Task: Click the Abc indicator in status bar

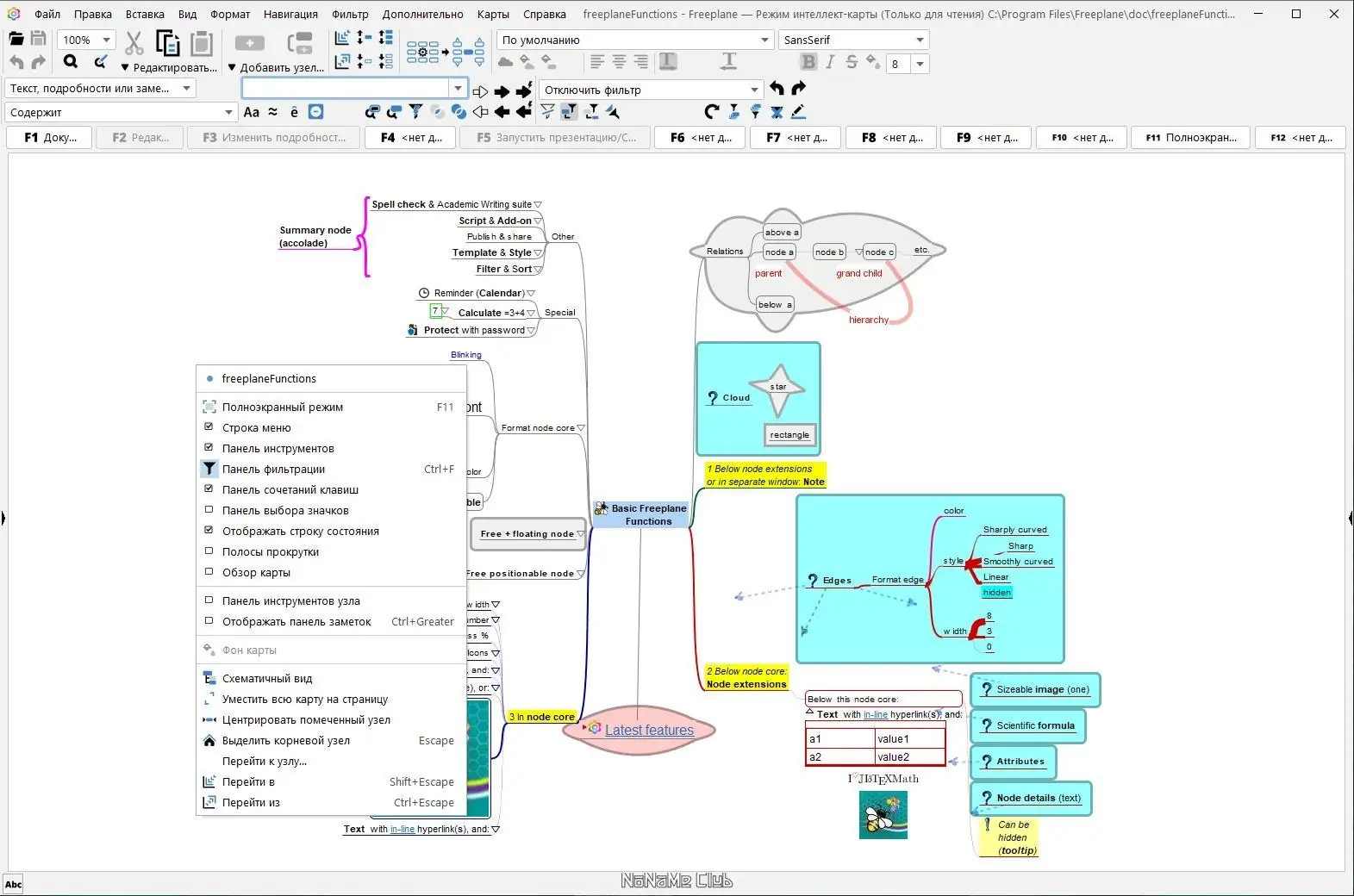Action: [x=14, y=884]
